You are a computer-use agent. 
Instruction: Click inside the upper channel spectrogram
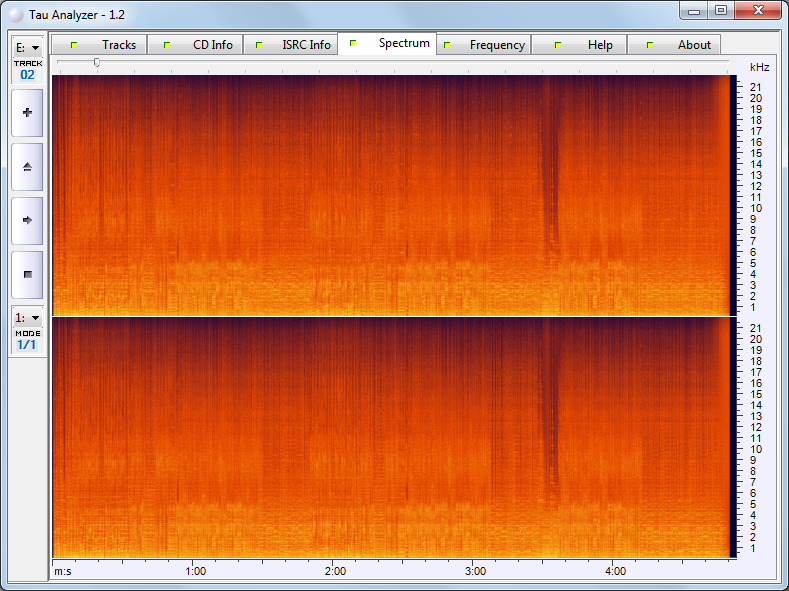pyautogui.click(x=390, y=195)
